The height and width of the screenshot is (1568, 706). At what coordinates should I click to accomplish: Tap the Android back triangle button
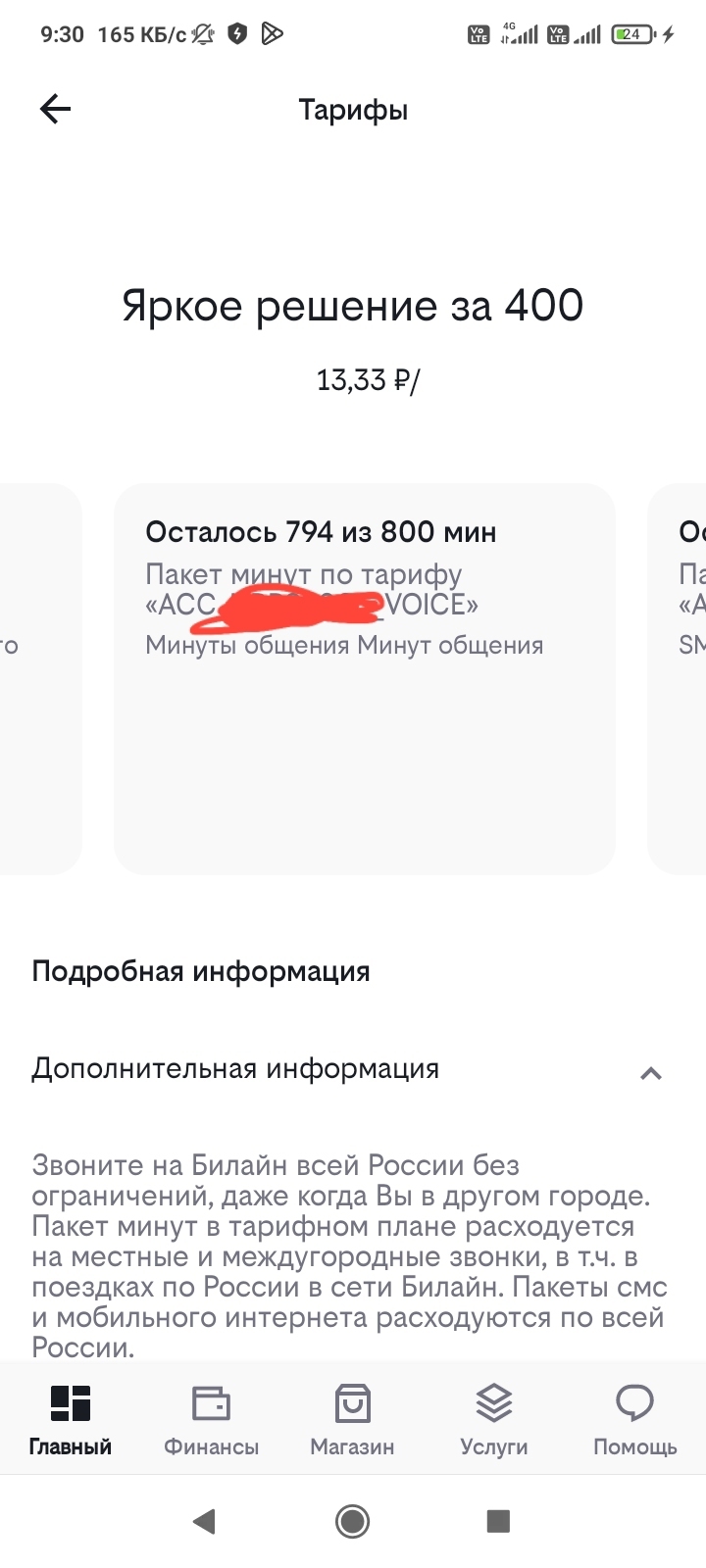pyautogui.click(x=204, y=1521)
